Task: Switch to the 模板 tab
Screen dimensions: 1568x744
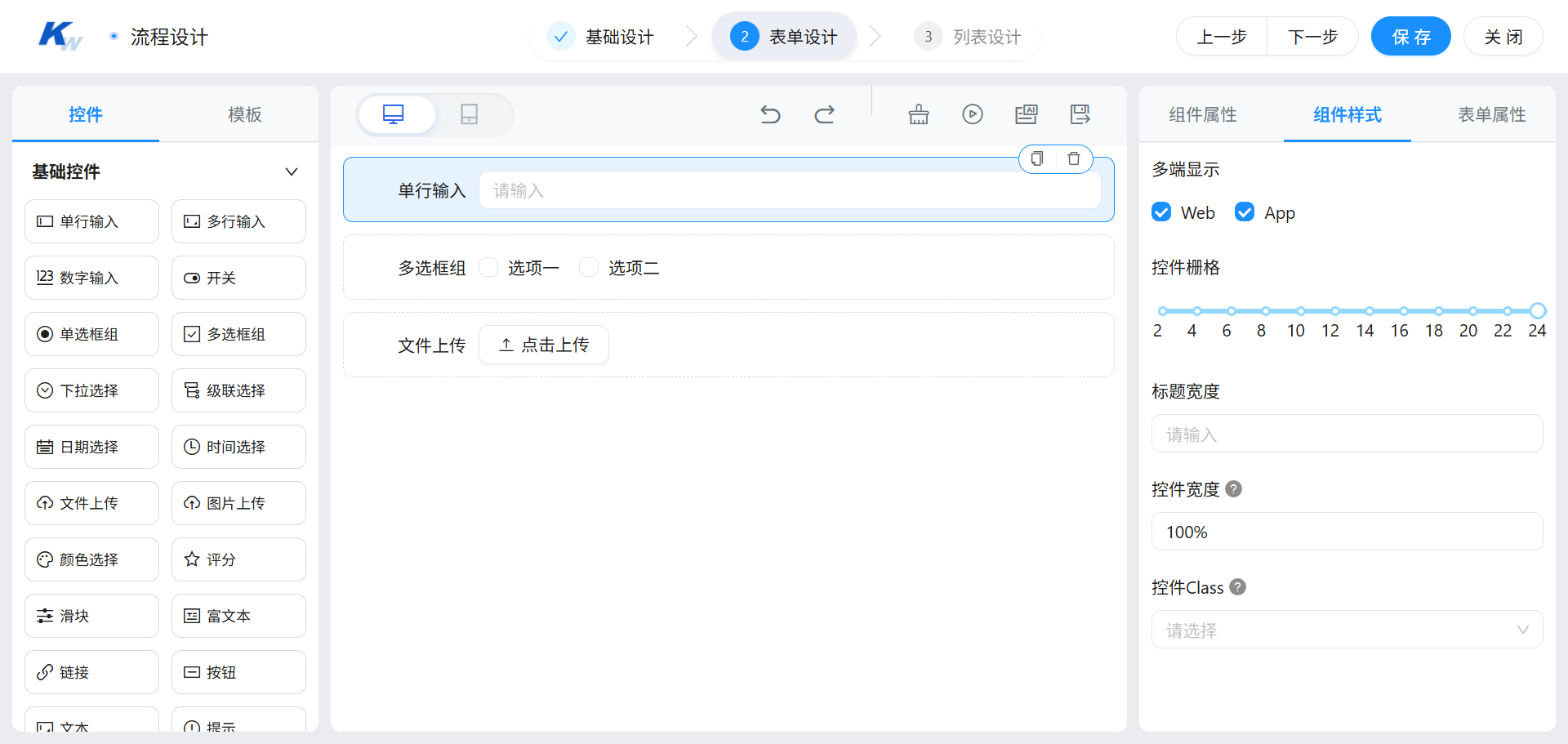Action: coord(244,114)
